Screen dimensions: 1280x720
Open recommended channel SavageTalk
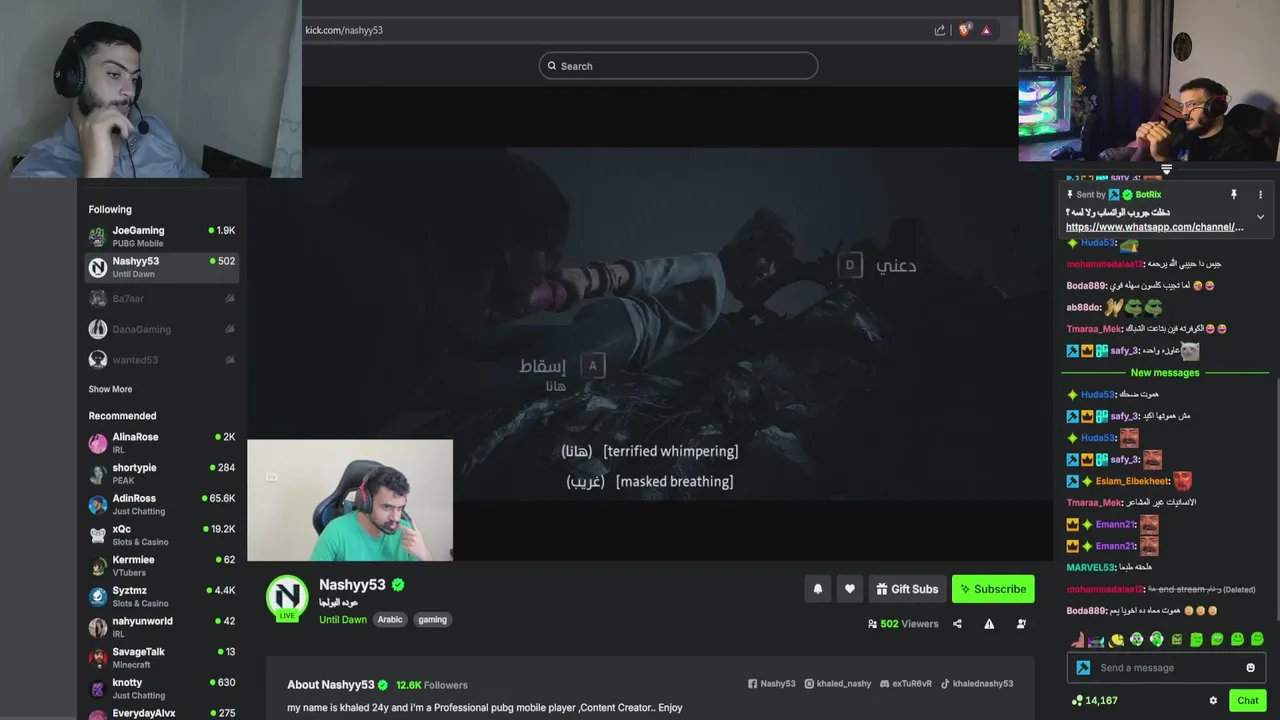(162, 658)
